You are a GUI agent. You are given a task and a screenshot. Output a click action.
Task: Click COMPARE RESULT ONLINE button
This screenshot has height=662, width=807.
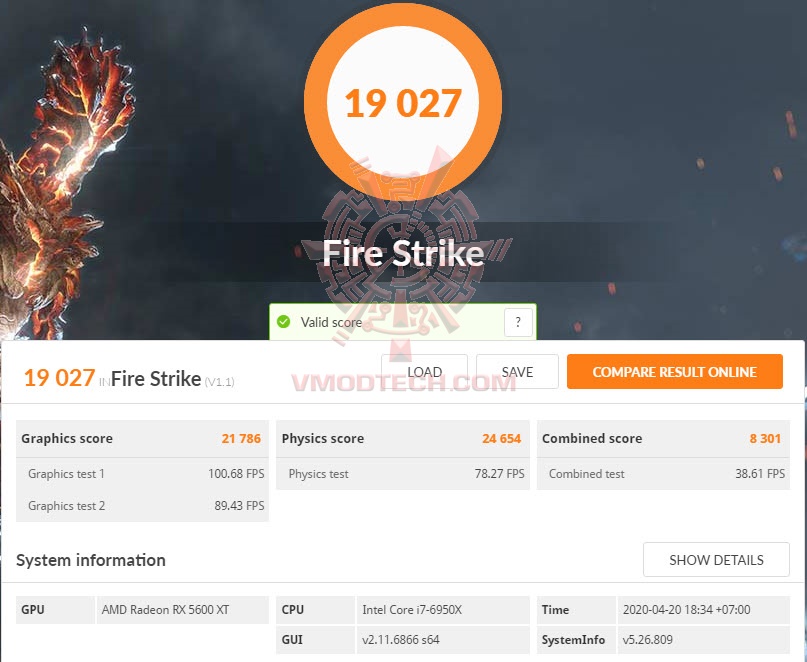click(x=675, y=372)
